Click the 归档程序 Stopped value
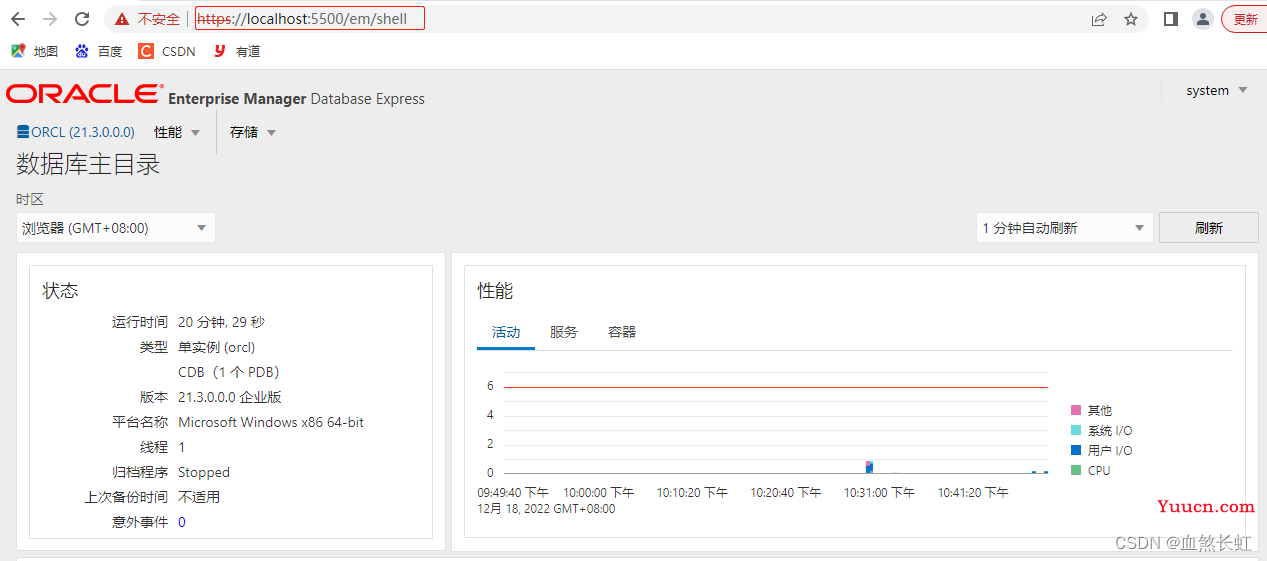1267x561 pixels. pyautogui.click(x=204, y=472)
